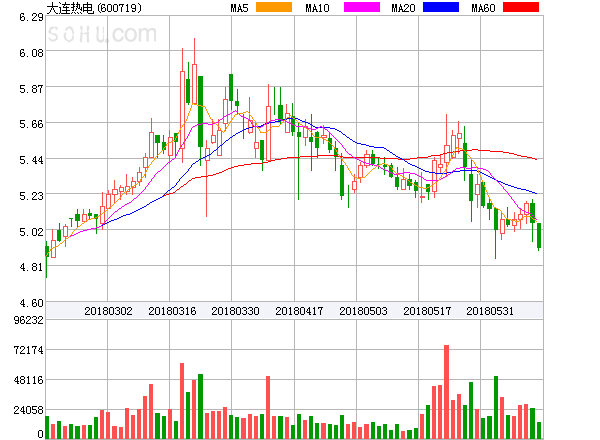Click the 5.23 price axis label
600x440 pixels.
31,196
